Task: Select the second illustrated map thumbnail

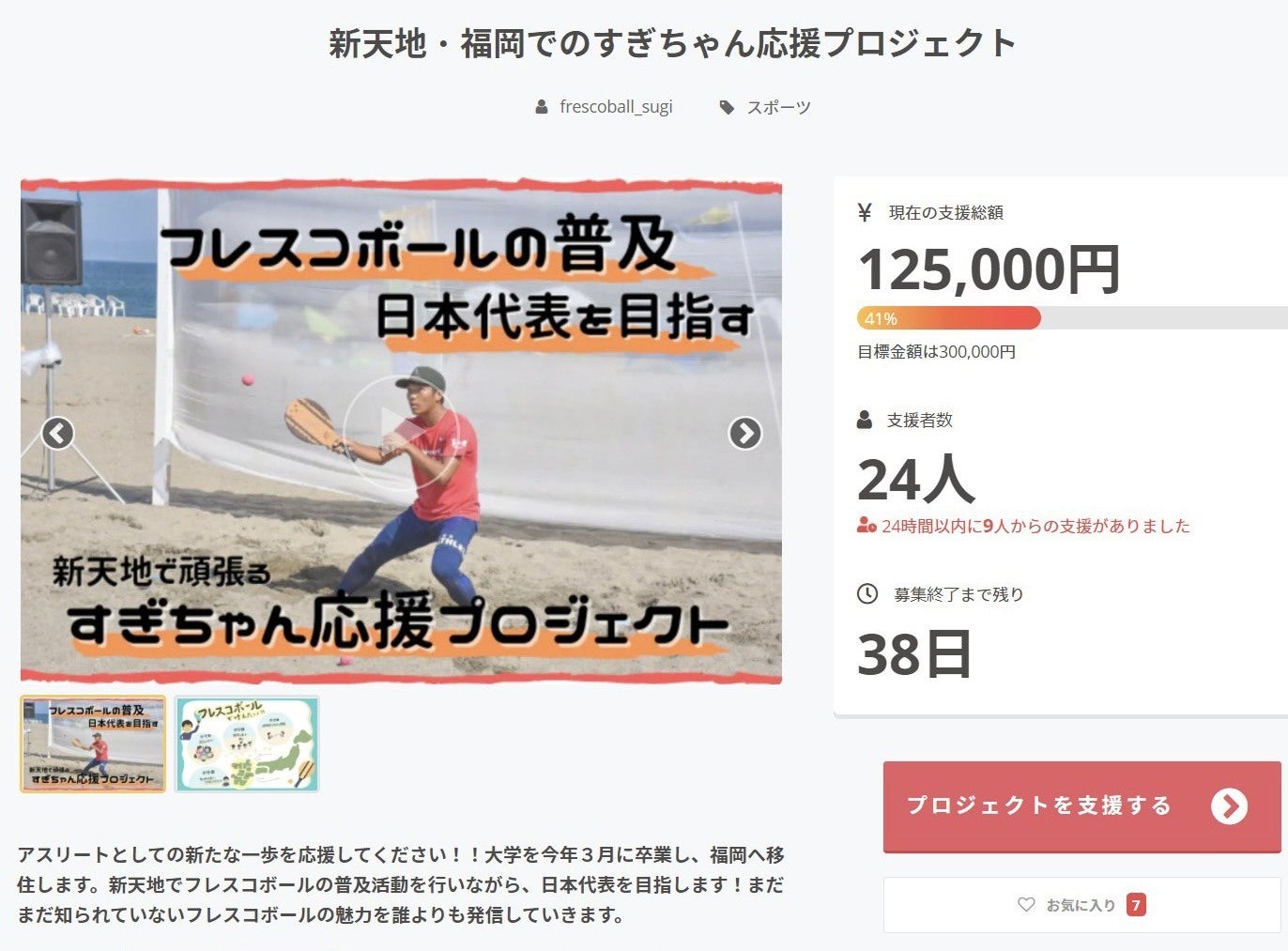Action: coord(247,744)
